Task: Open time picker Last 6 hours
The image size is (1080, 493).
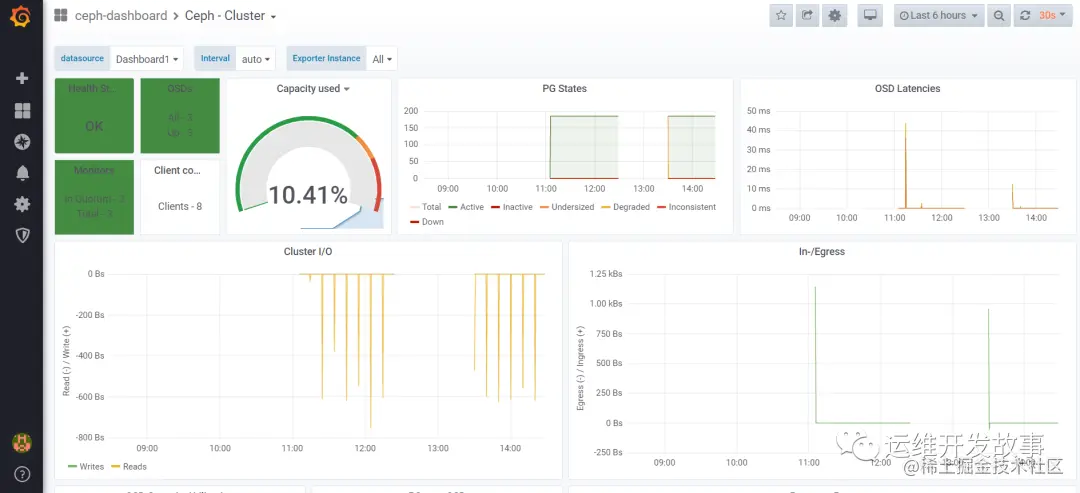Action: (939, 15)
